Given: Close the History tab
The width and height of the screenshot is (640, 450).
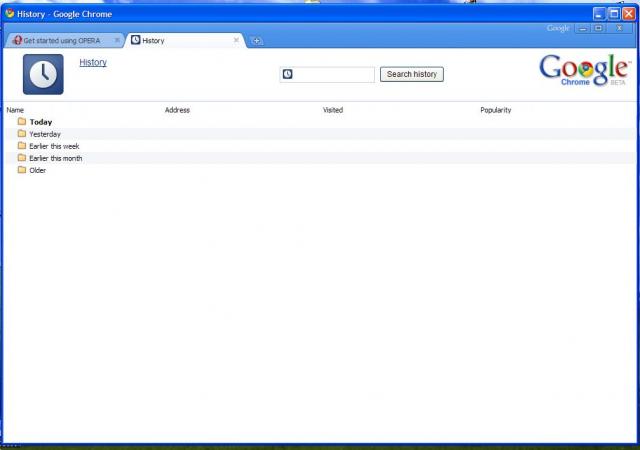Looking at the screenshot, I should click(236, 40).
